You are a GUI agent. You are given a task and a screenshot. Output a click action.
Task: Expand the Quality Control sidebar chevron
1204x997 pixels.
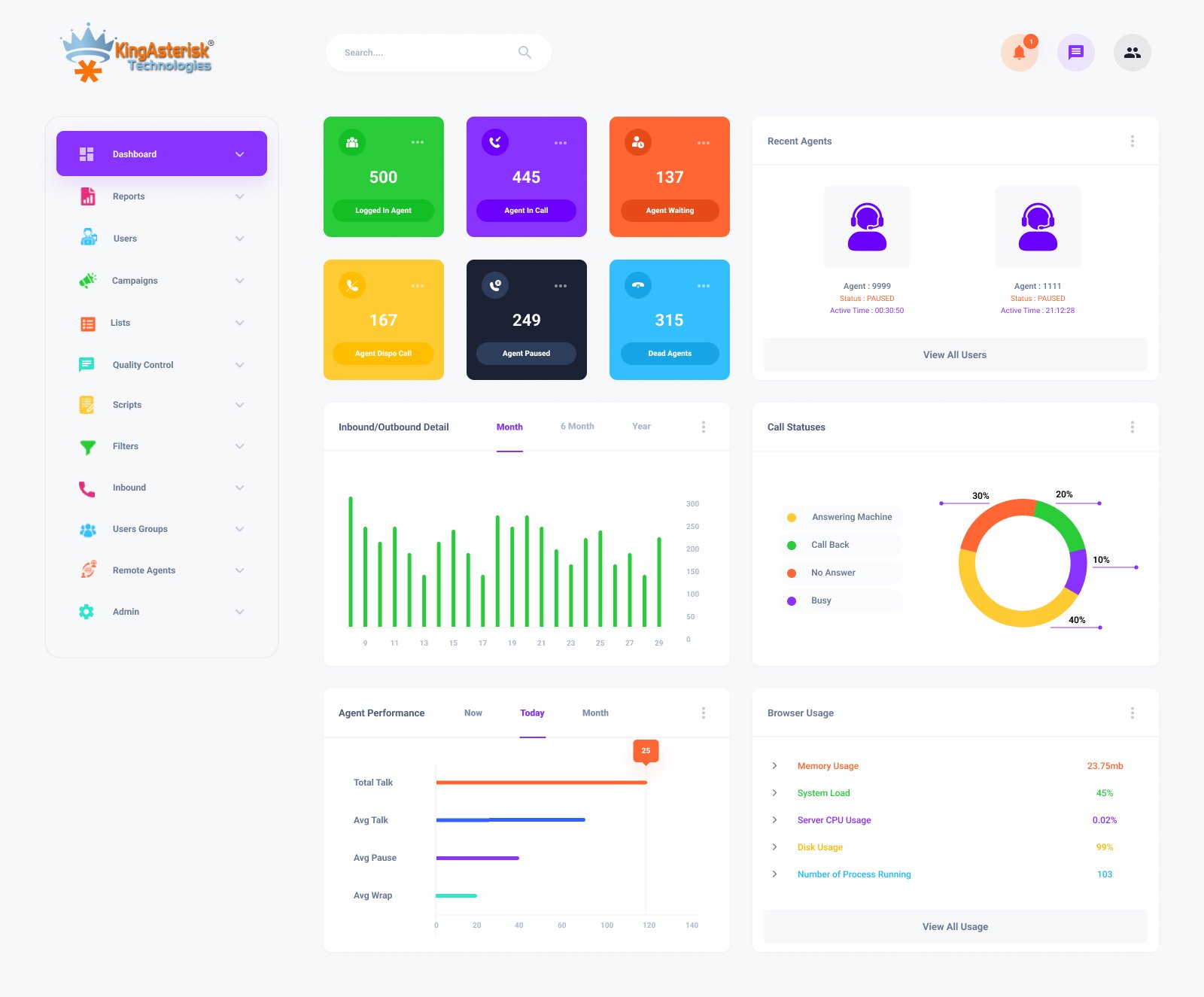[x=239, y=365]
